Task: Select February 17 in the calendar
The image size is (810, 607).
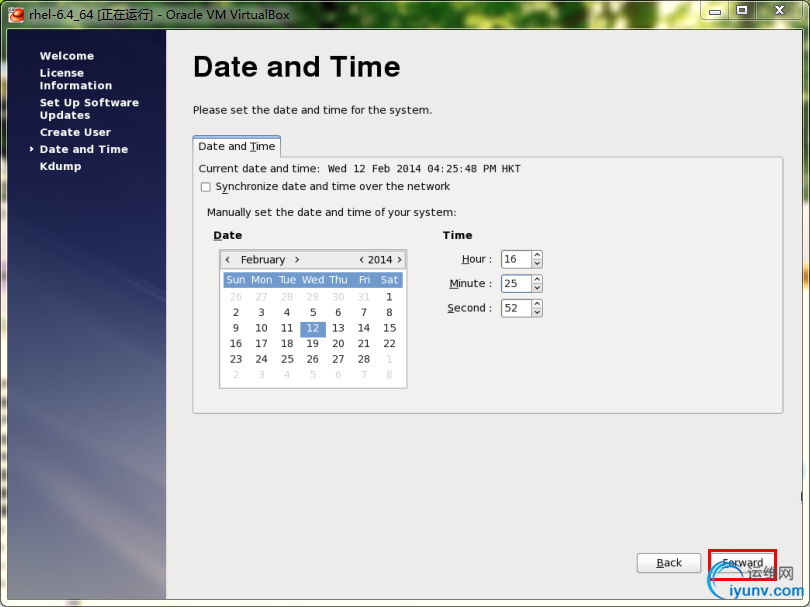Action: (x=261, y=344)
